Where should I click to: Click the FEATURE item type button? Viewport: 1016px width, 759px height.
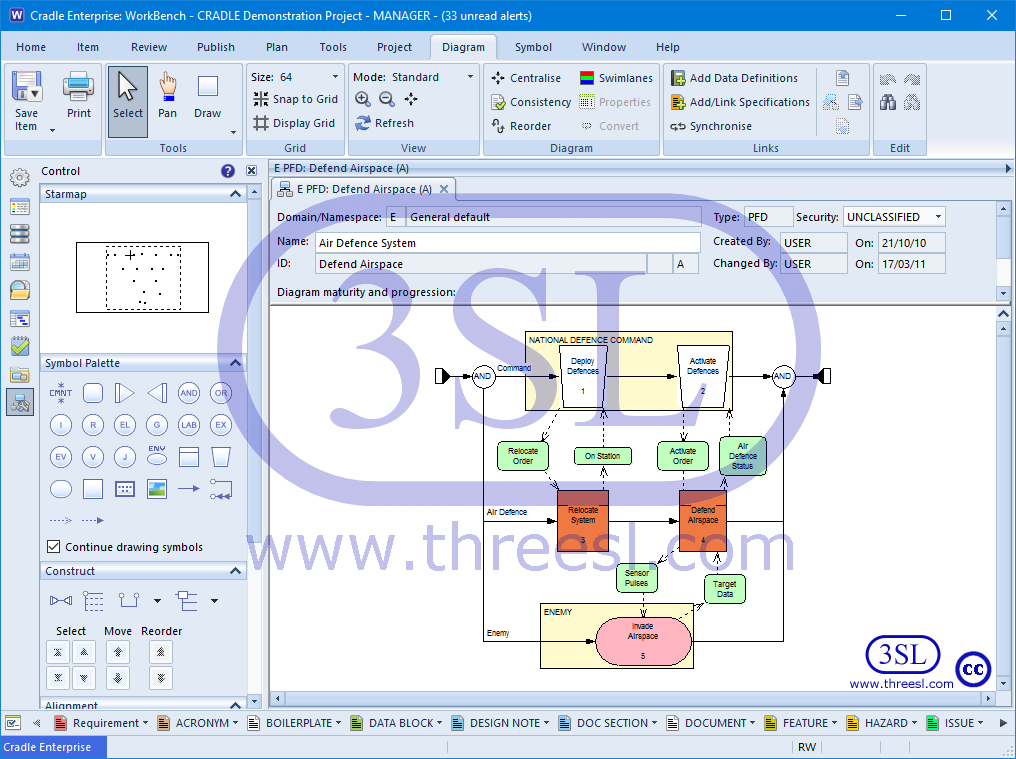798,723
